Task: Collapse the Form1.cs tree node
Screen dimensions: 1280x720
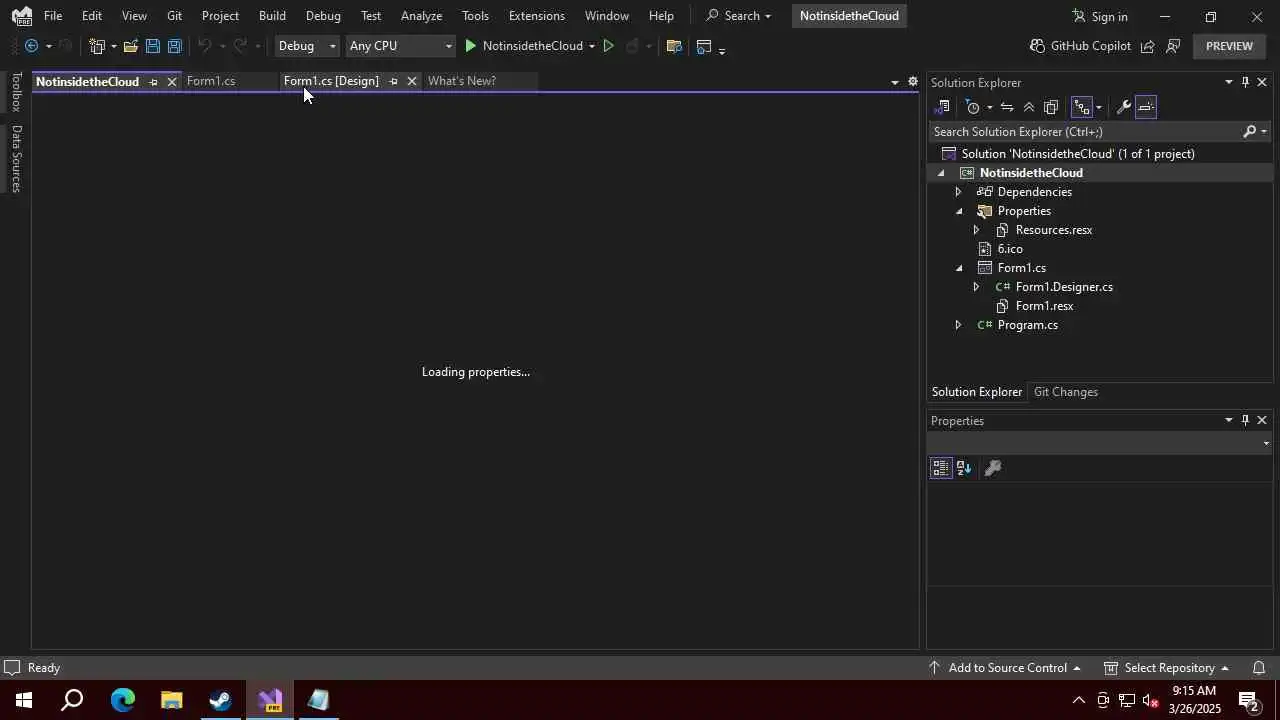Action: tap(958, 268)
